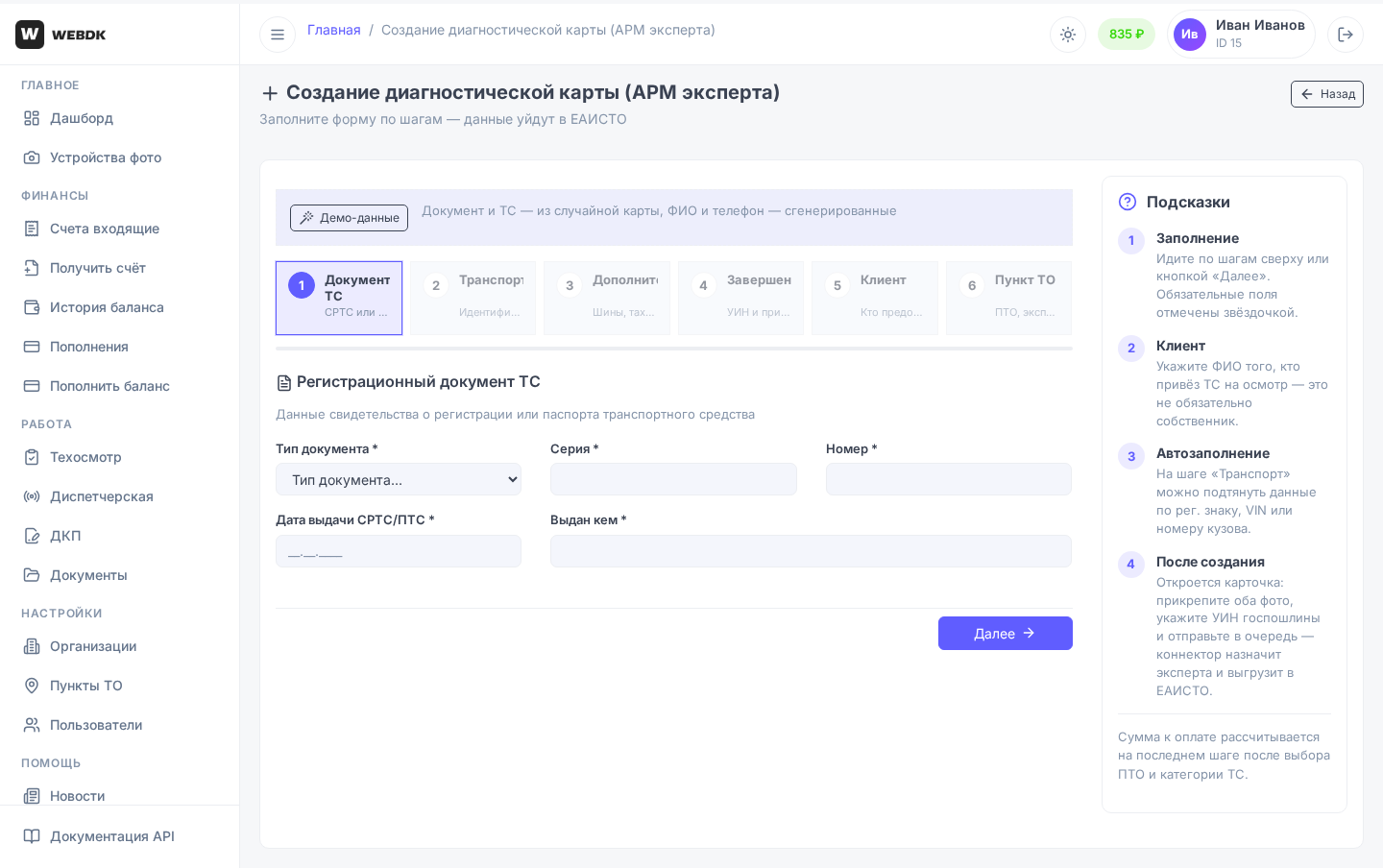Click hint number 4 После создания heading
Viewport: 1383px width, 868px height.
(x=1210, y=562)
